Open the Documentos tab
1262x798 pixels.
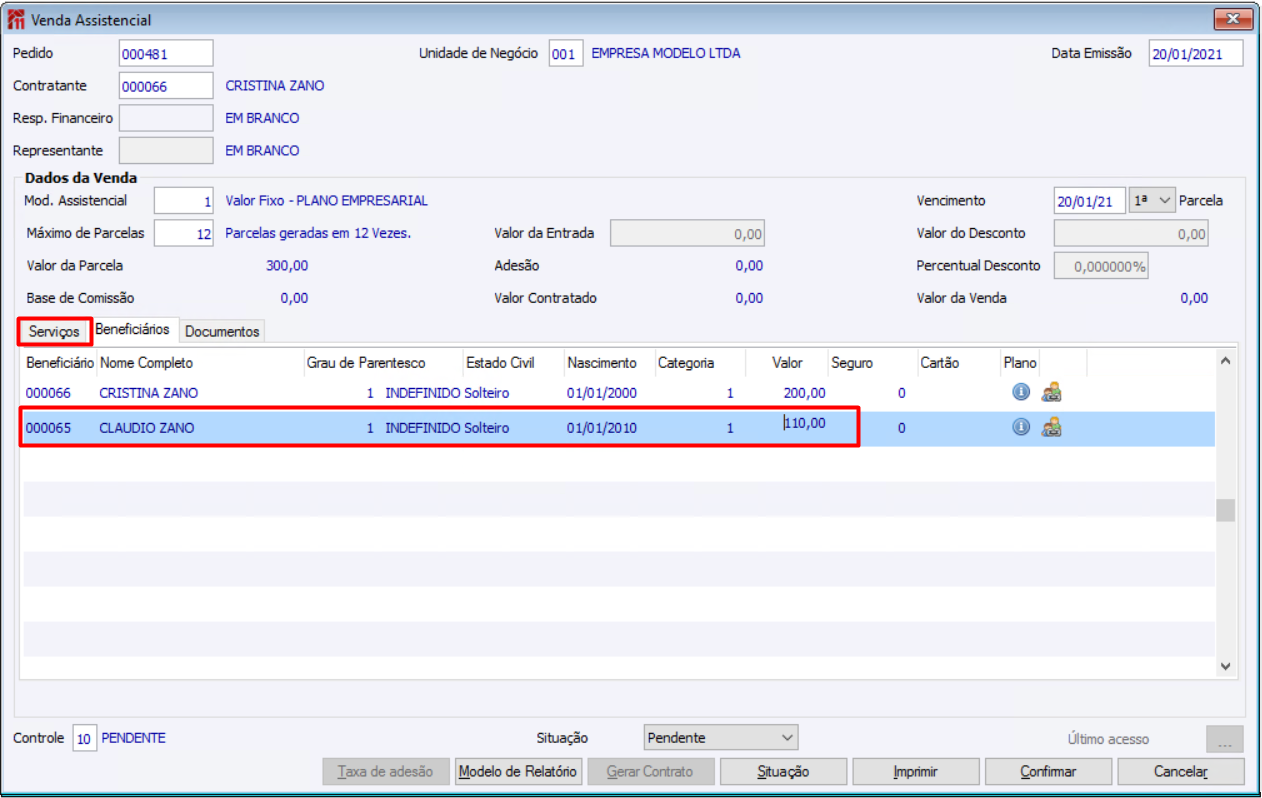(x=222, y=331)
